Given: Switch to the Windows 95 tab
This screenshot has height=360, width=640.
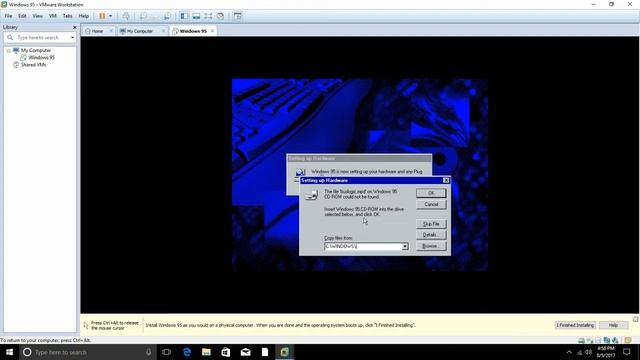Looking at the screenshot, I should (193, 31).
